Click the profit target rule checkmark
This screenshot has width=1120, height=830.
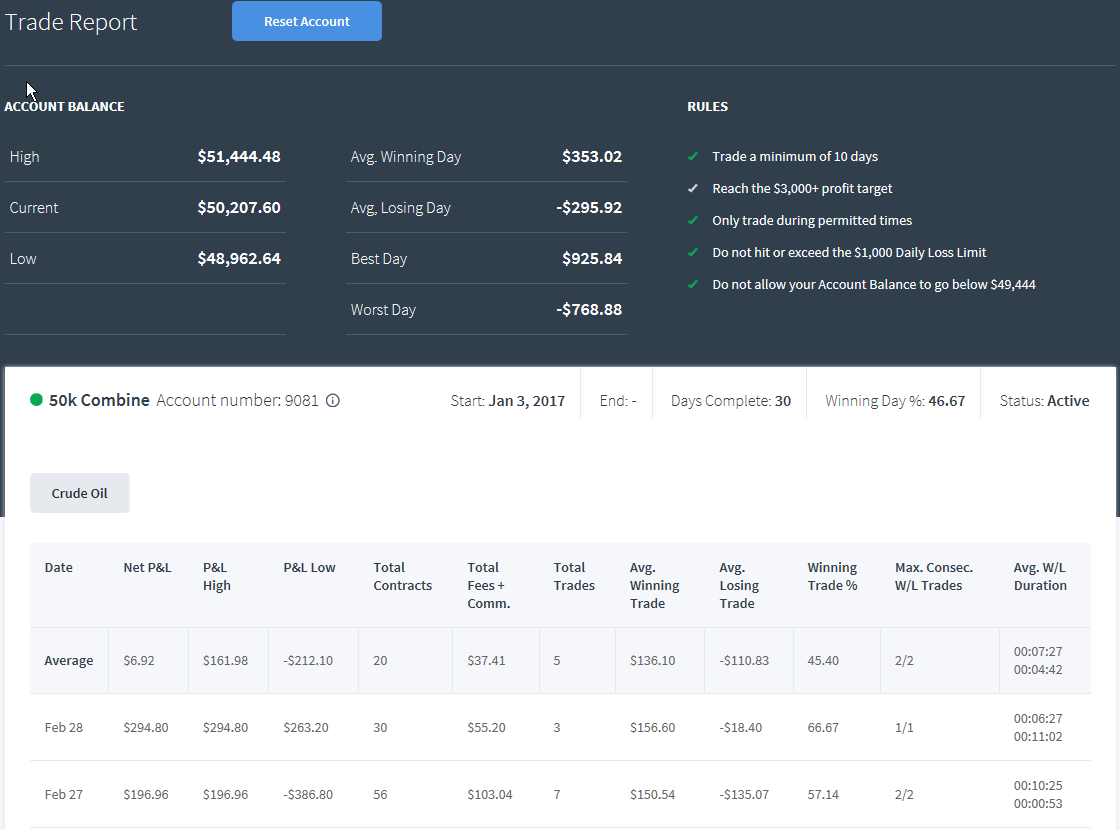click(x=693, y=189)
